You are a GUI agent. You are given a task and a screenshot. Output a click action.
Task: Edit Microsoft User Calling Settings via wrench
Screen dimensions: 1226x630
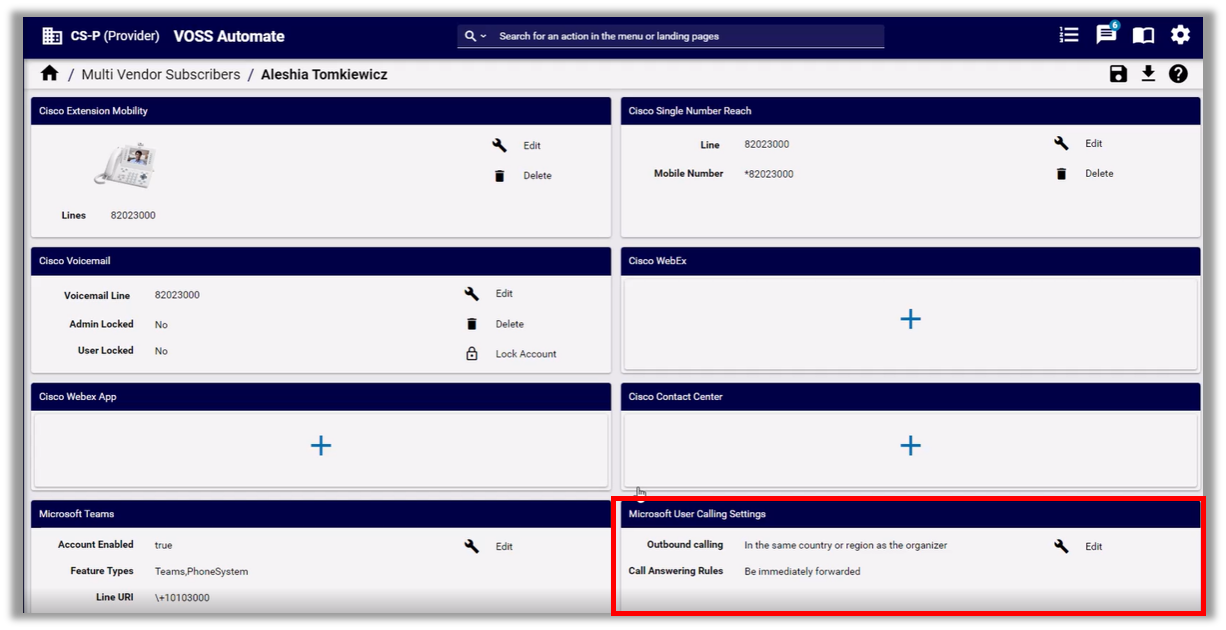pyautogui.click(x=1061, y=546)
